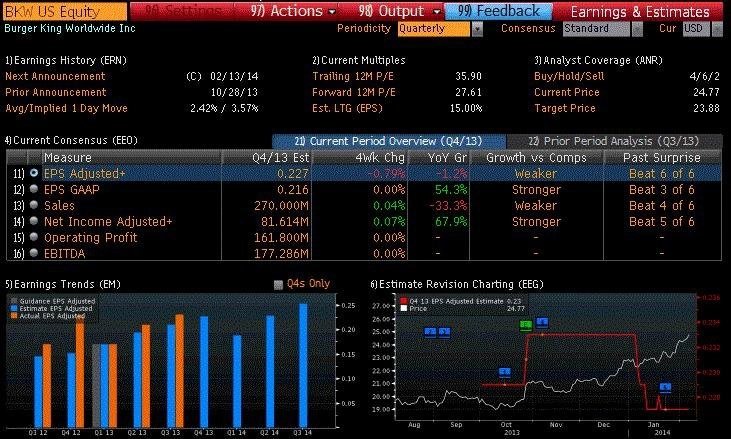The width and height of the screenshot is (731, 439).
Task: Open the Cur USD currency dropdown arrow
Action: 717,29
